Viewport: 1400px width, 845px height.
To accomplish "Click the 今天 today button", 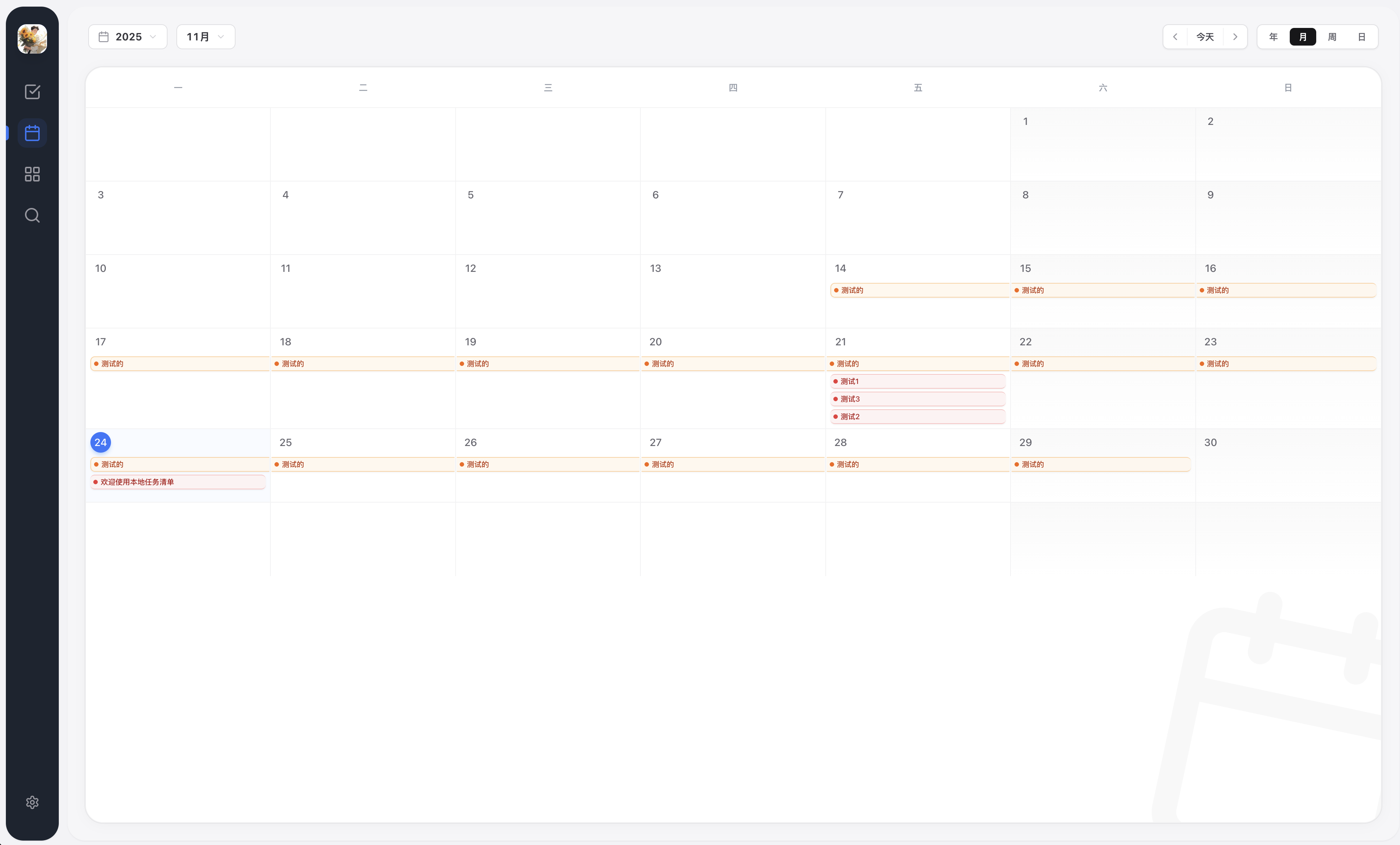I will pos(1205,37).
